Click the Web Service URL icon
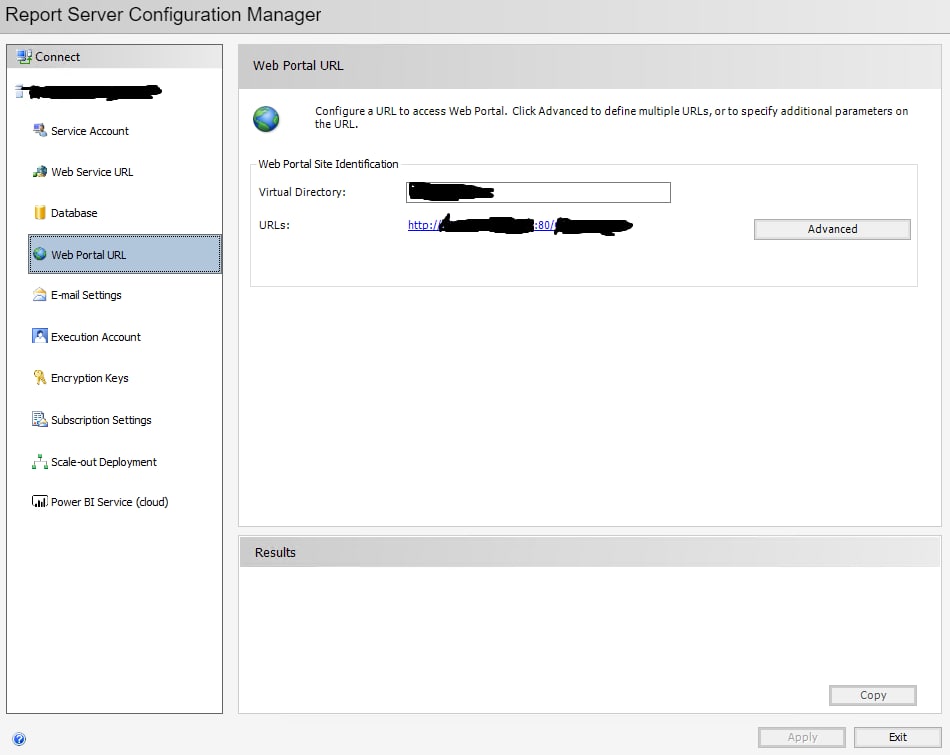The height and width of the screenshot is (755, 950). click(40, 171)
